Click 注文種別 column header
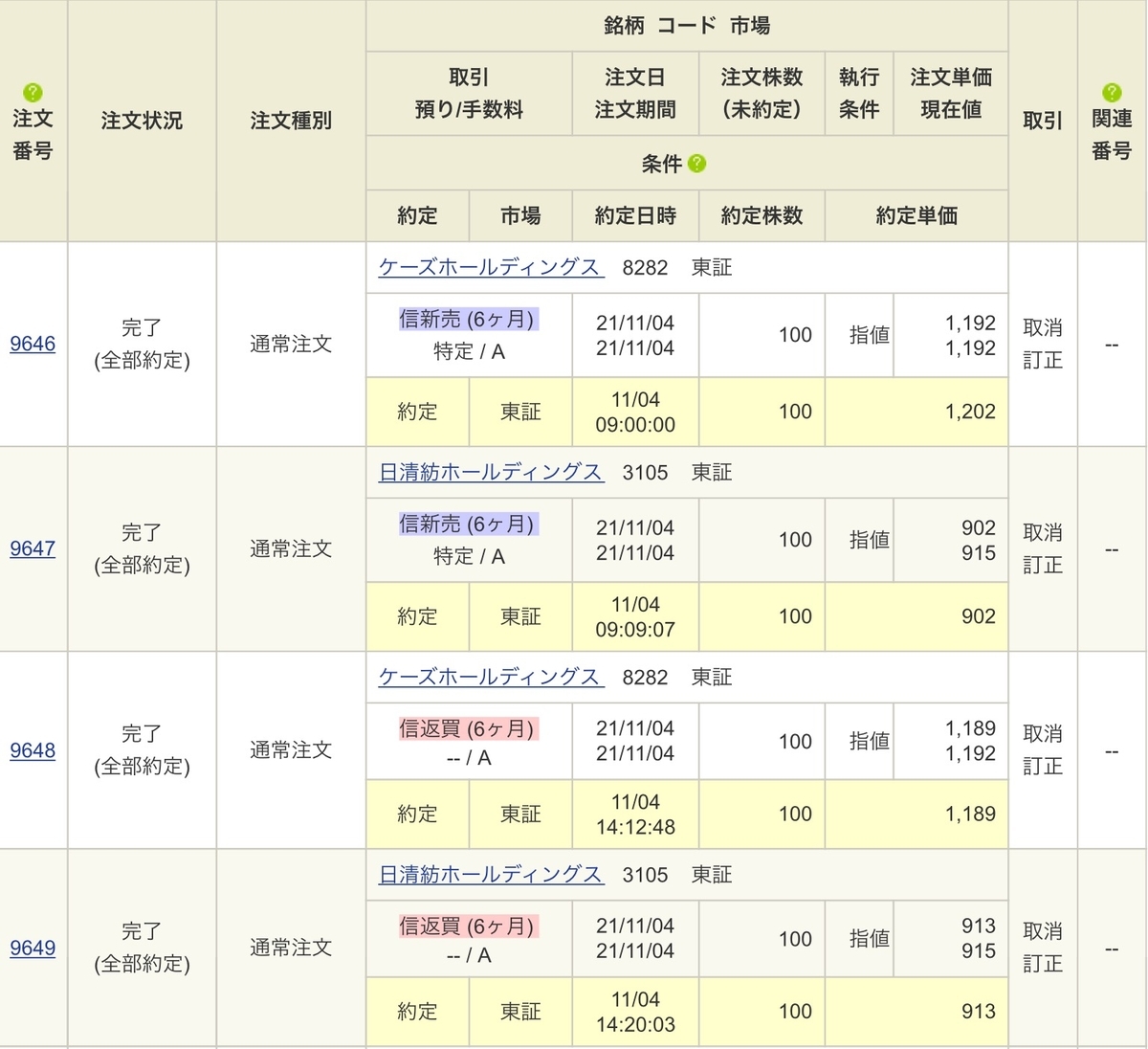1148x1049 pixels. (x=291, y=121)
